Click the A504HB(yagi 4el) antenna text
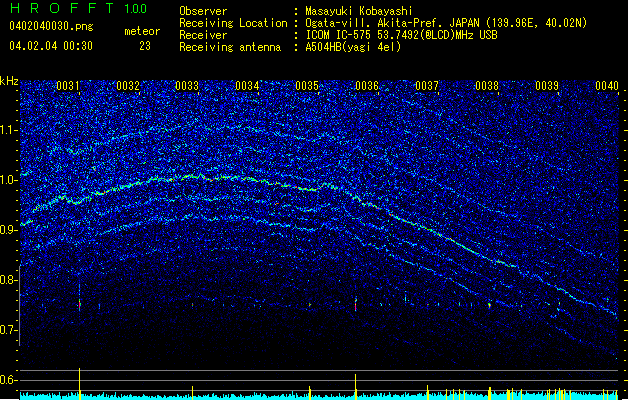 pyautogui.click(x=353, y=47)
